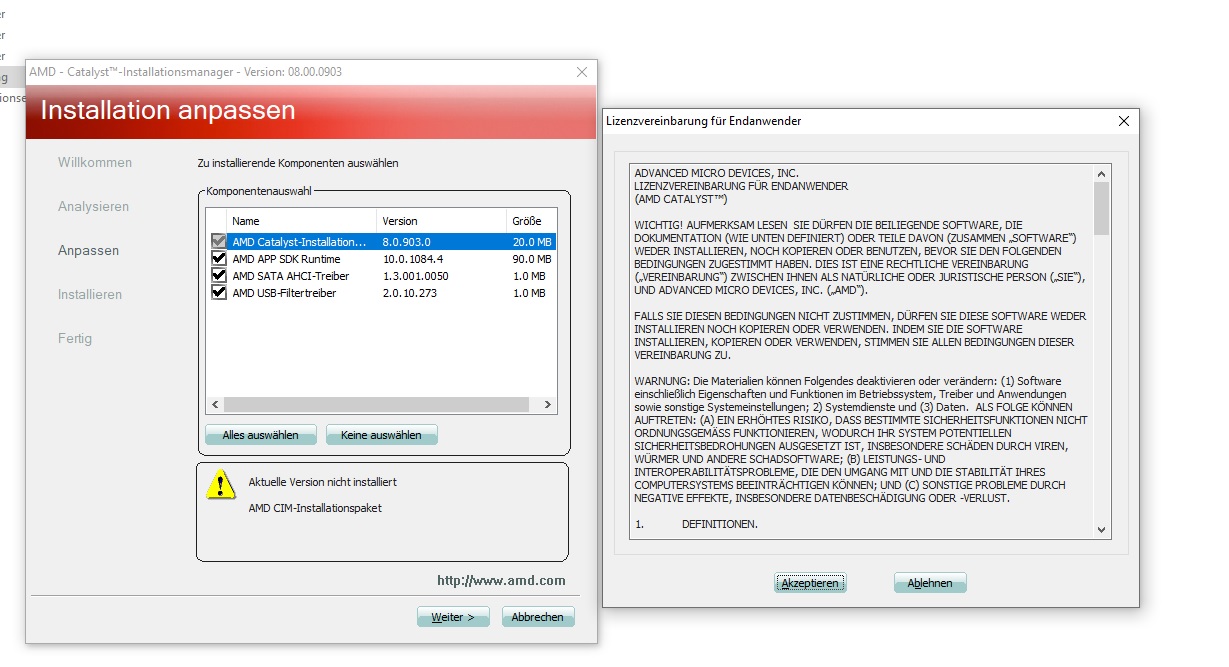Viewport: 1229px width, 667px height.
Task: Click version 2.0.10.273 cell
Action: click(x=409, y=293)
